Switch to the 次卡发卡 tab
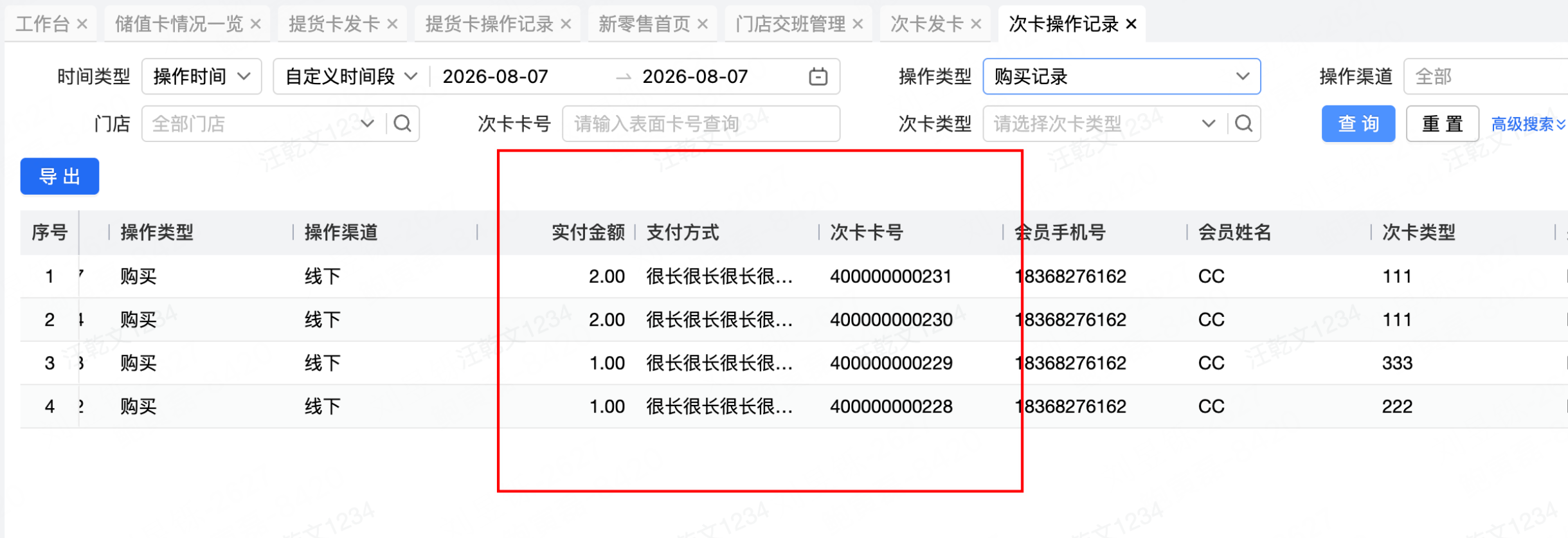The height and width of the screenshot is (538, 1568). (x=926, y=24)
